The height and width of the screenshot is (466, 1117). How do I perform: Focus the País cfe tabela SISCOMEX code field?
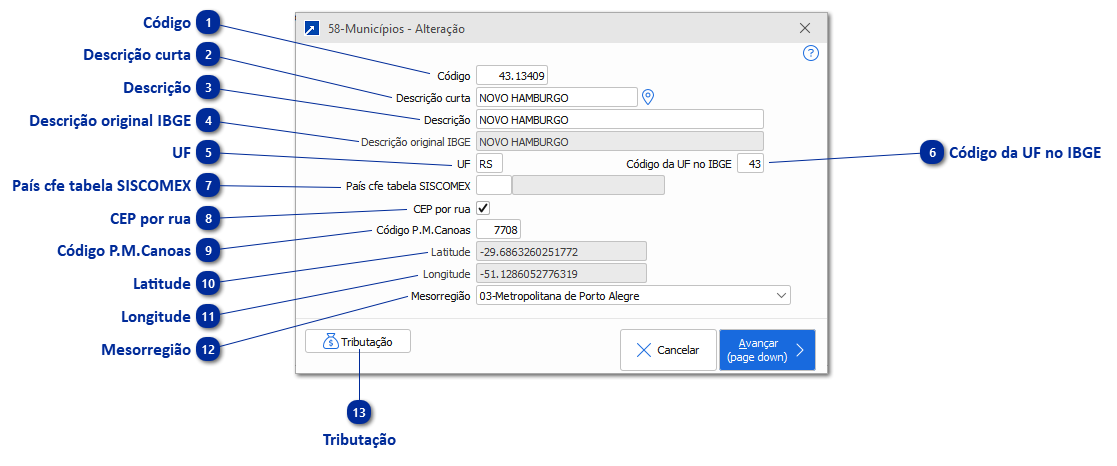click(x=494, y=185)
